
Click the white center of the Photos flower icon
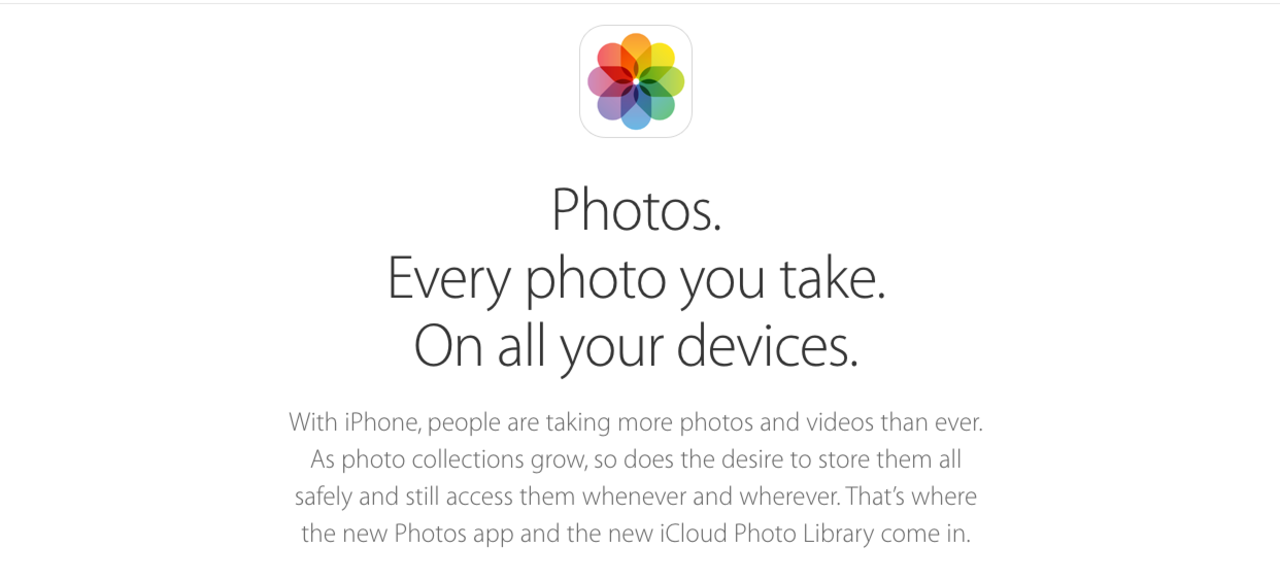[636, 81]
